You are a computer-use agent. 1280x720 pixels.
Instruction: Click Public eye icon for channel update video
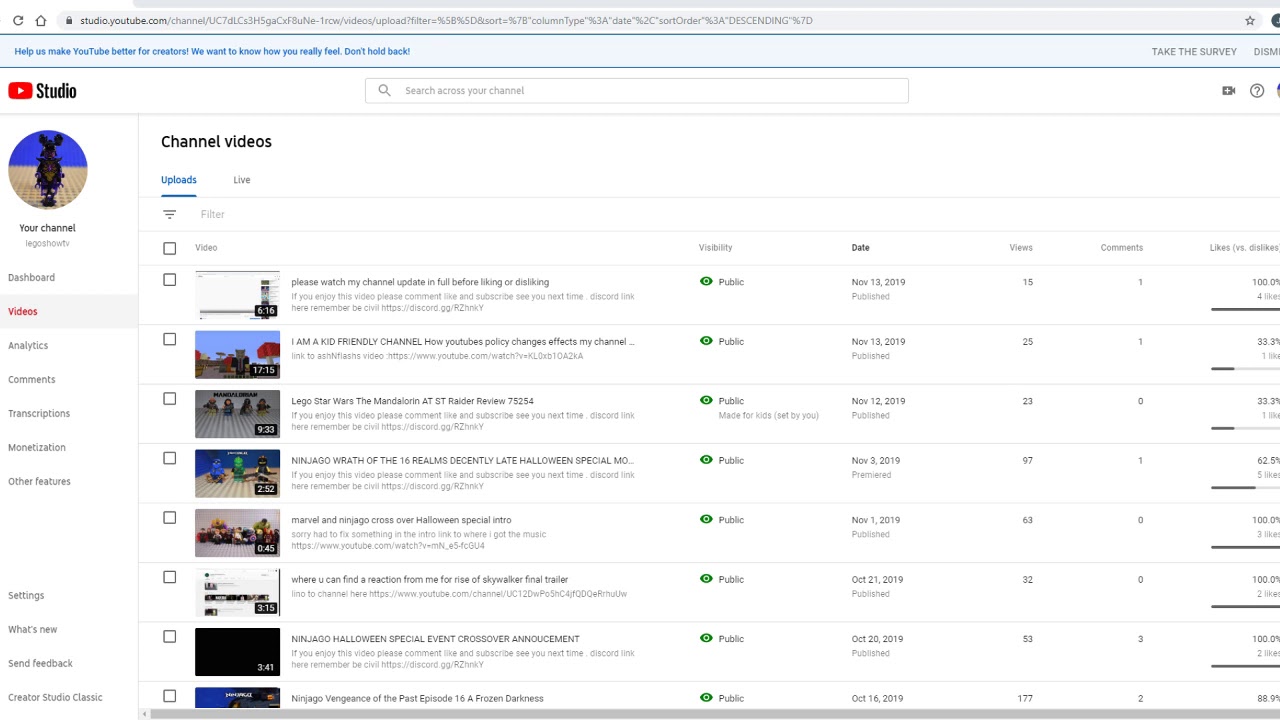click(x=706, y=282)
